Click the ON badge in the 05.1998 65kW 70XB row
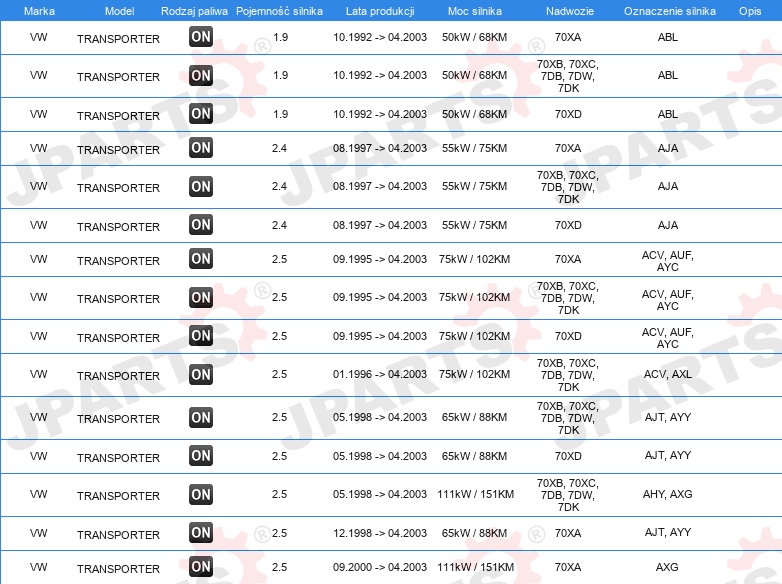The height and width of the screenshot is (584, 782). [201, 417]
